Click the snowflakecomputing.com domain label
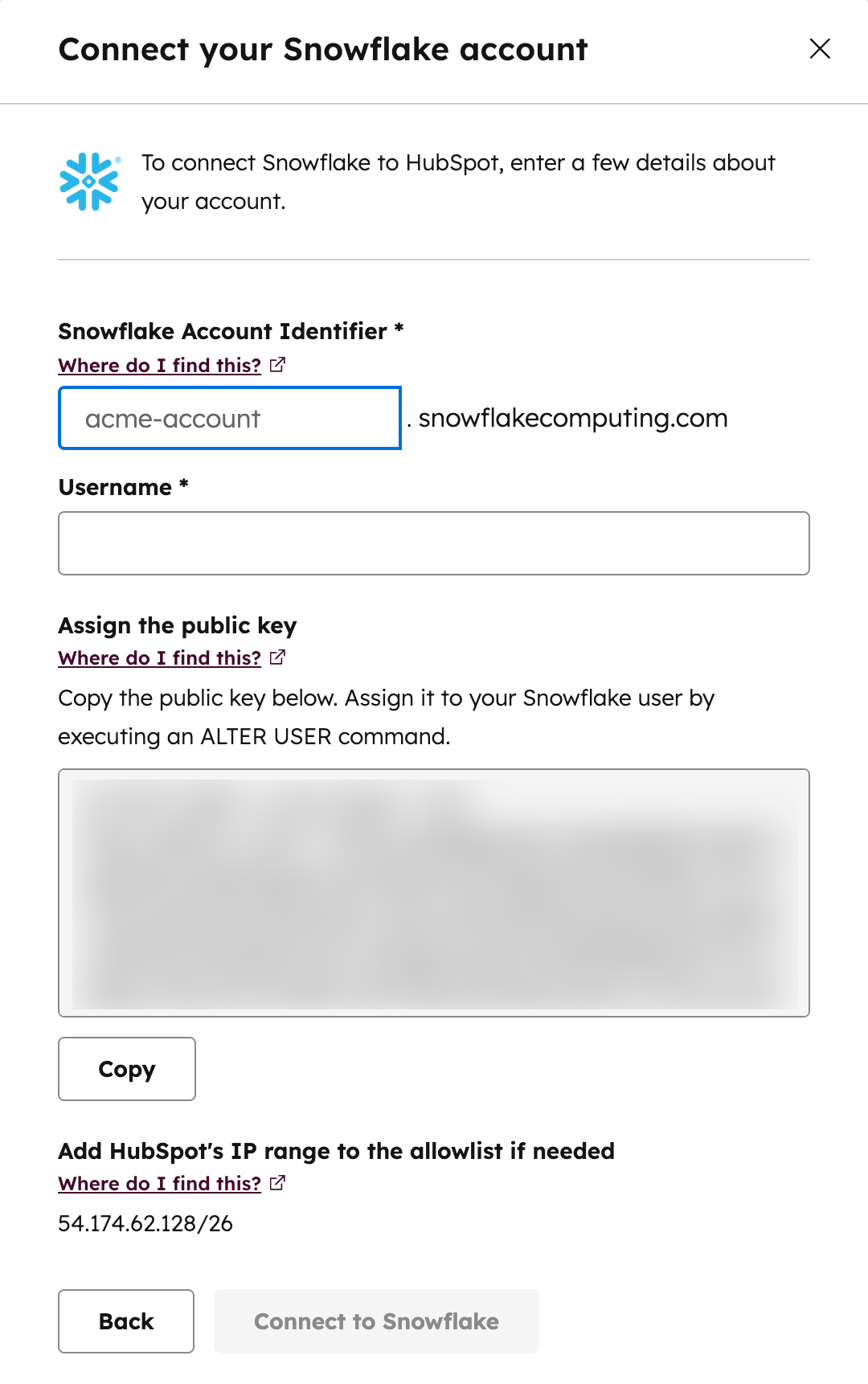868x1384 pixels. pos(573,418)
